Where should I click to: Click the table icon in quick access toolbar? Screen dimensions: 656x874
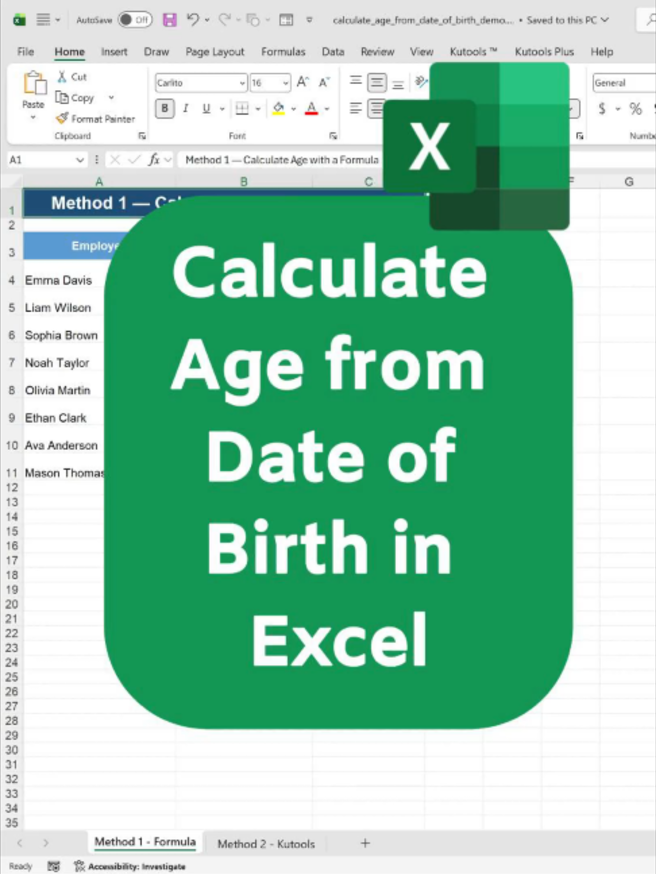pos(286,20)
